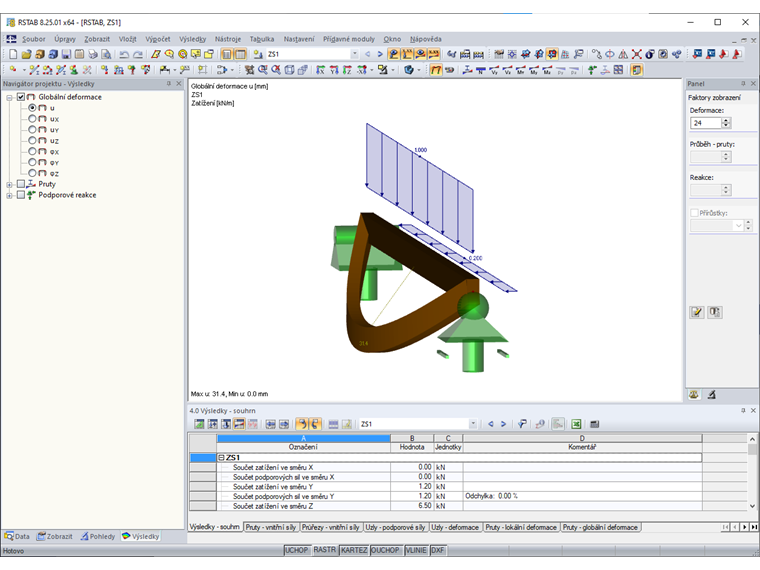Click the red X delete icon in toolbar
Image resolution: width=760 pixels, height=570 pixels.
pyautogui.click(x=636, y=54)
